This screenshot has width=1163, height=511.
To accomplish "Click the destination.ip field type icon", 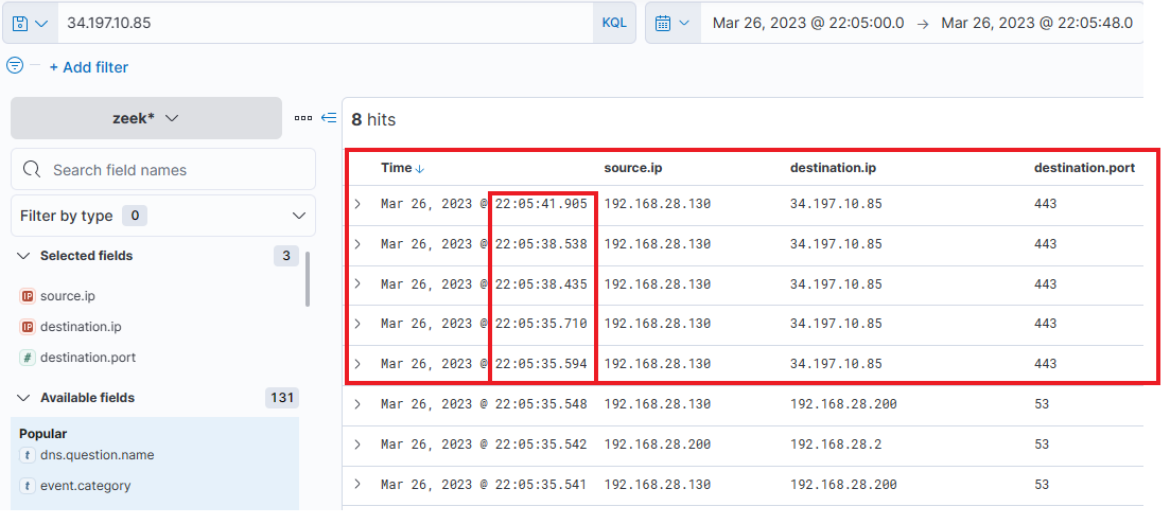I will tap(27, 327).
